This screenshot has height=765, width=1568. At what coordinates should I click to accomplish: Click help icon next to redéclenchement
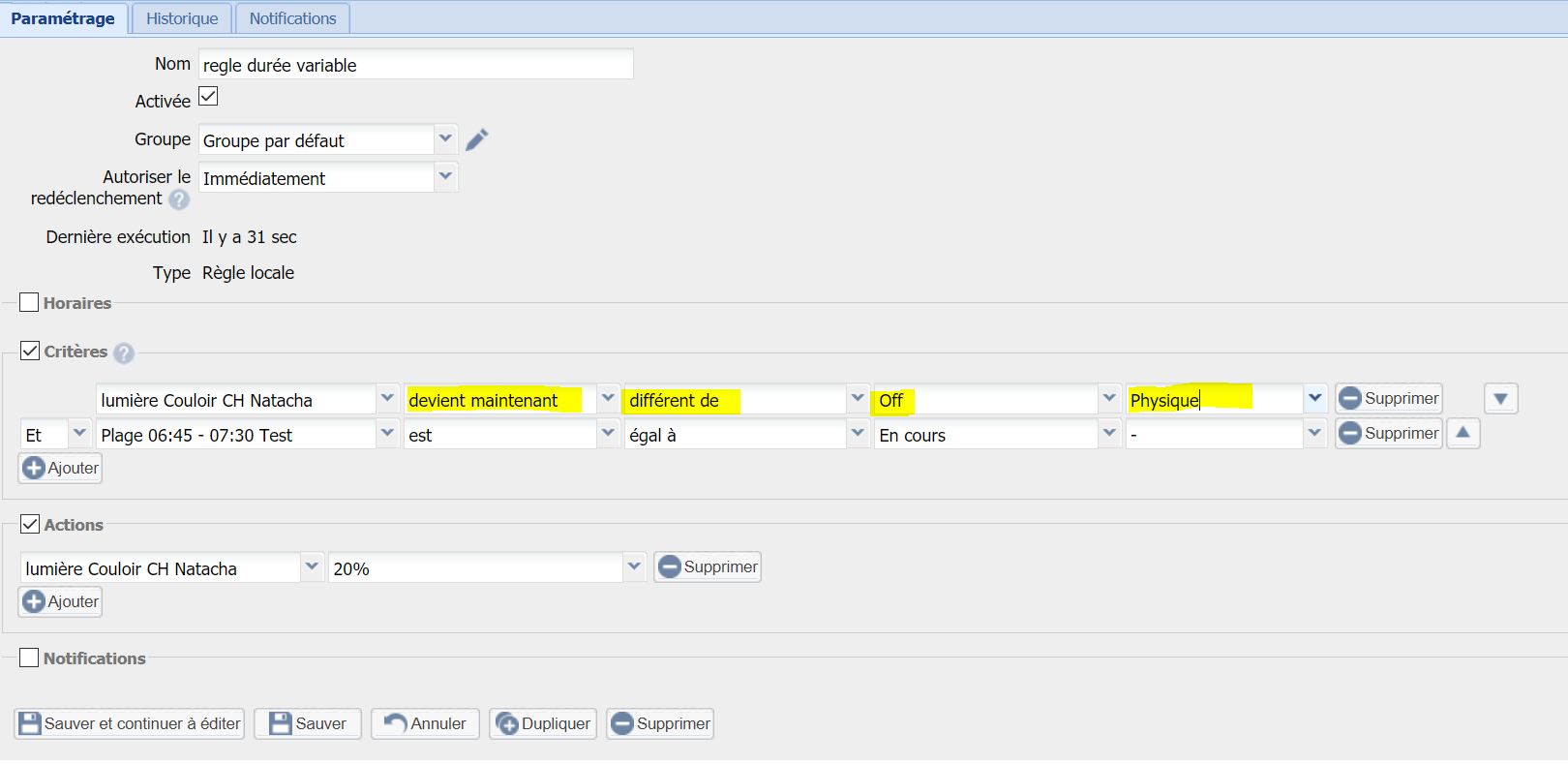179,199
